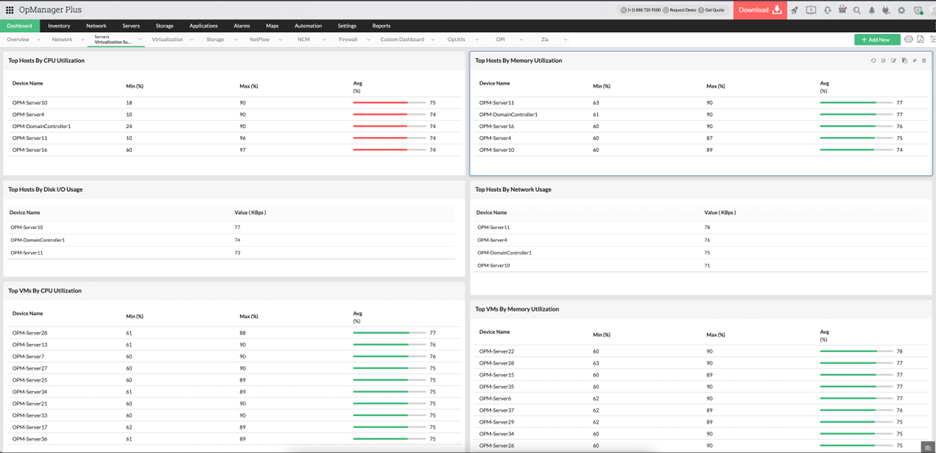Export dashboard as PDF icon

coord(921,40)
